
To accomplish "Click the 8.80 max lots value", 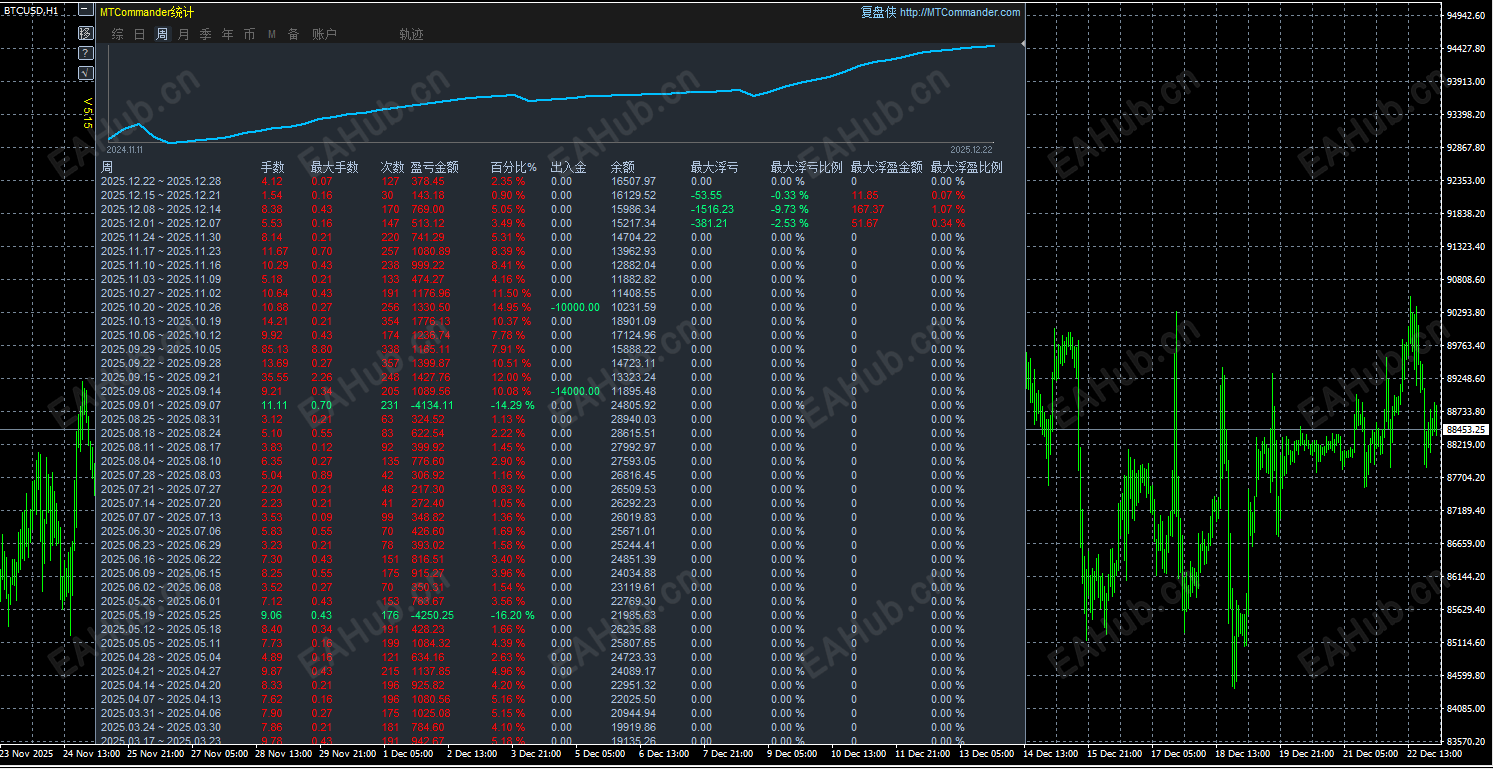I will [x=322, y=349].
